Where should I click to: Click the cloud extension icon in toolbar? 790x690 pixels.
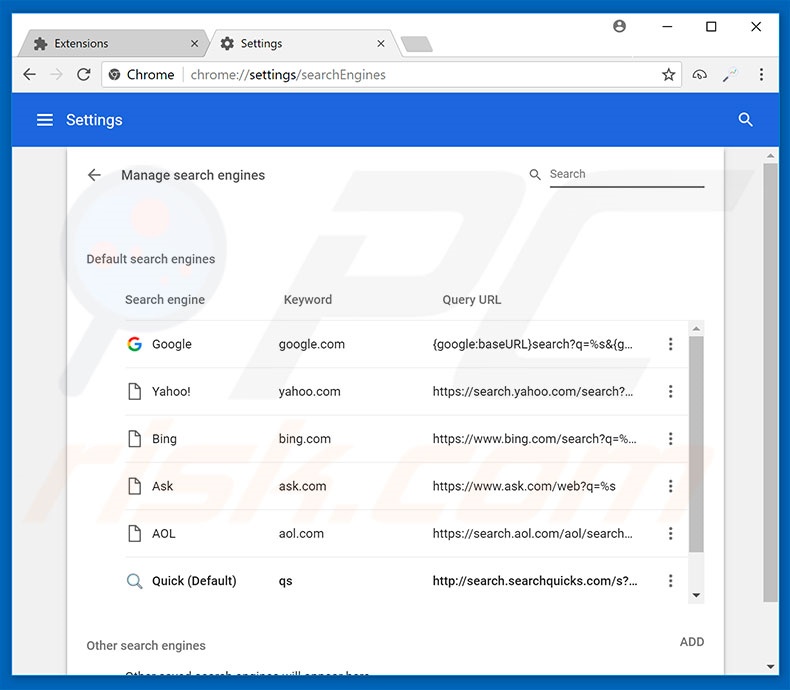tap(699, 75)
